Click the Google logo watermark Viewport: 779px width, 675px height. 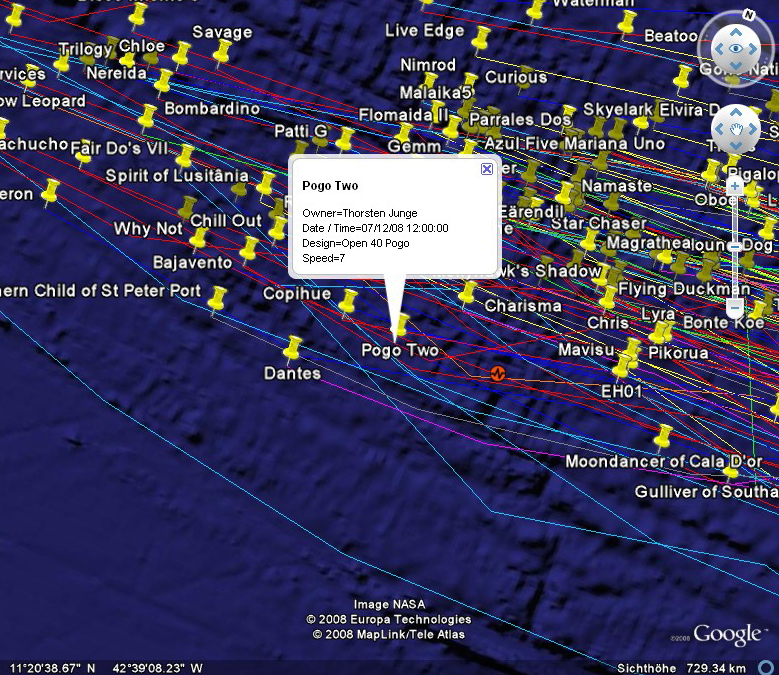[x=726, y=634]
